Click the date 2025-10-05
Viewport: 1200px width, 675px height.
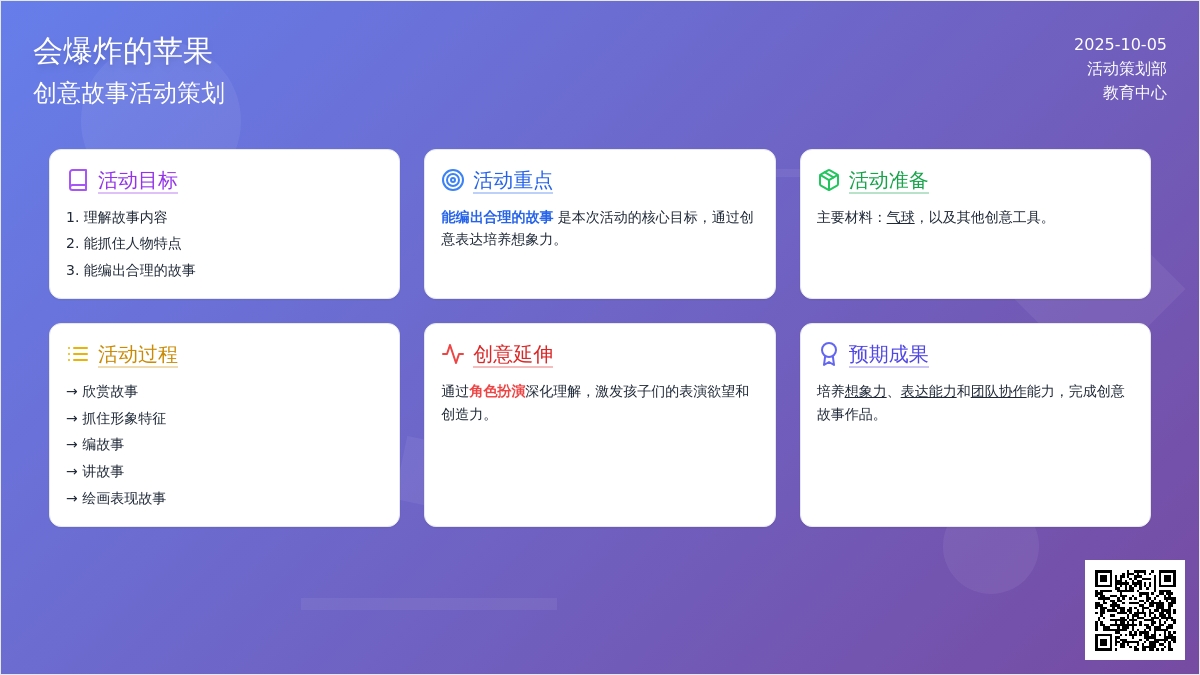(x=1120, y=44)
